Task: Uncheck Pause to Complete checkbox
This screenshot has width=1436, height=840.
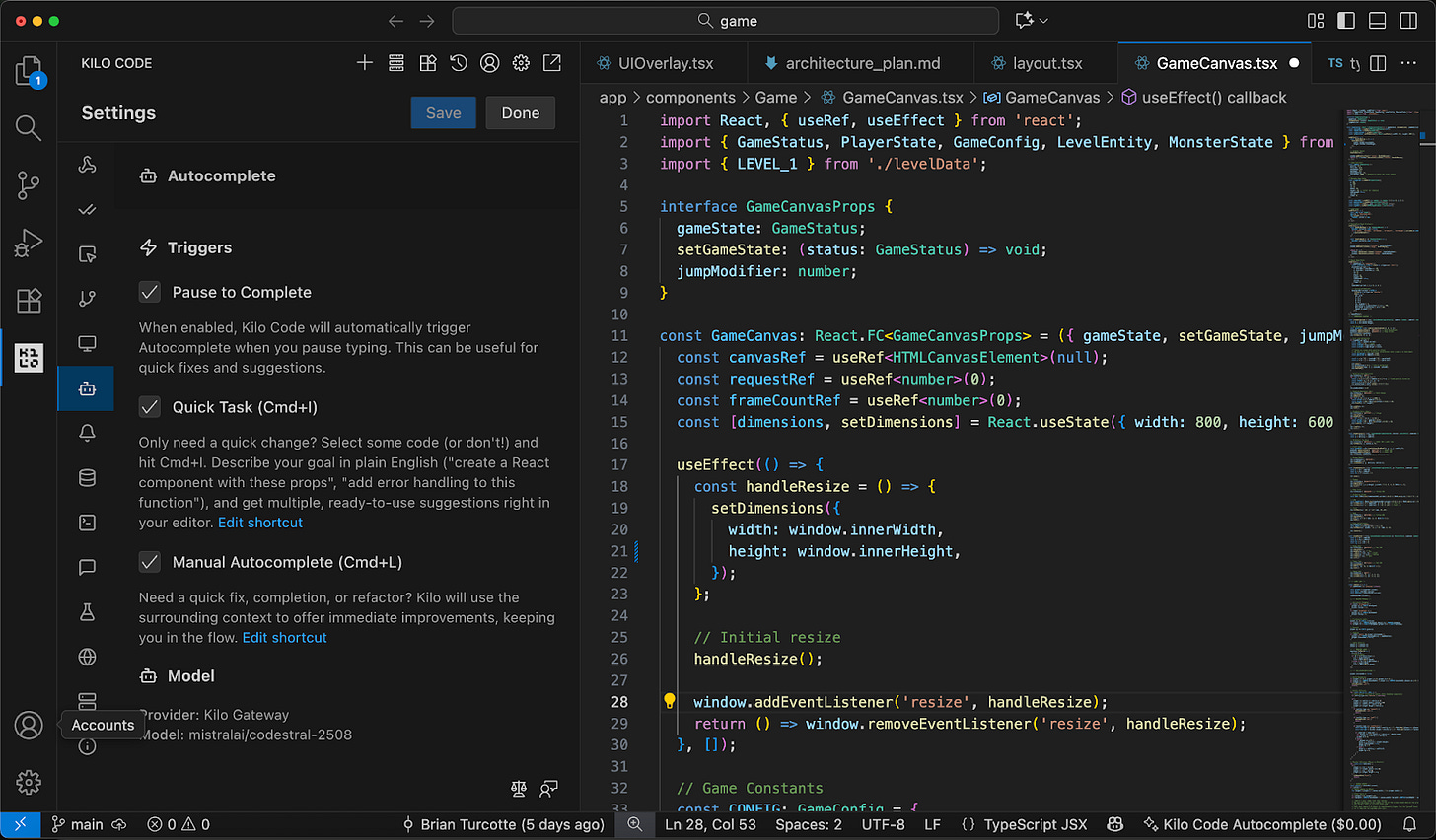Action: point(150,292)
